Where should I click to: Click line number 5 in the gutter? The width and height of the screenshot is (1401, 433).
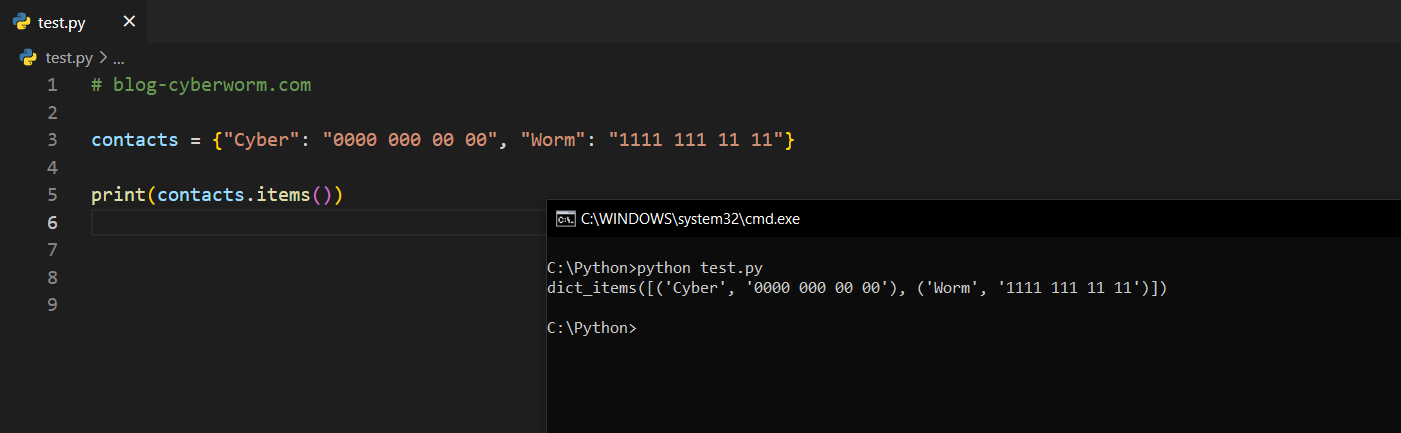tap(52, 194)
